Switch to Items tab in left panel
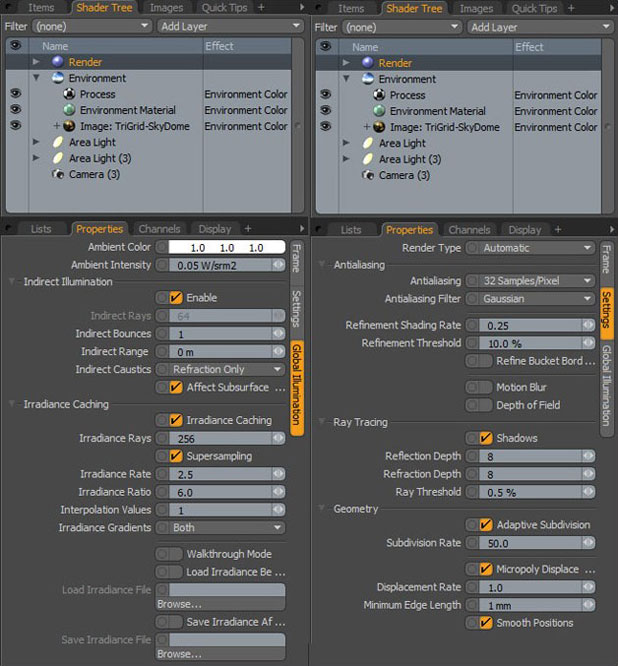The image size is (618, 666). [x=41, y=8]
